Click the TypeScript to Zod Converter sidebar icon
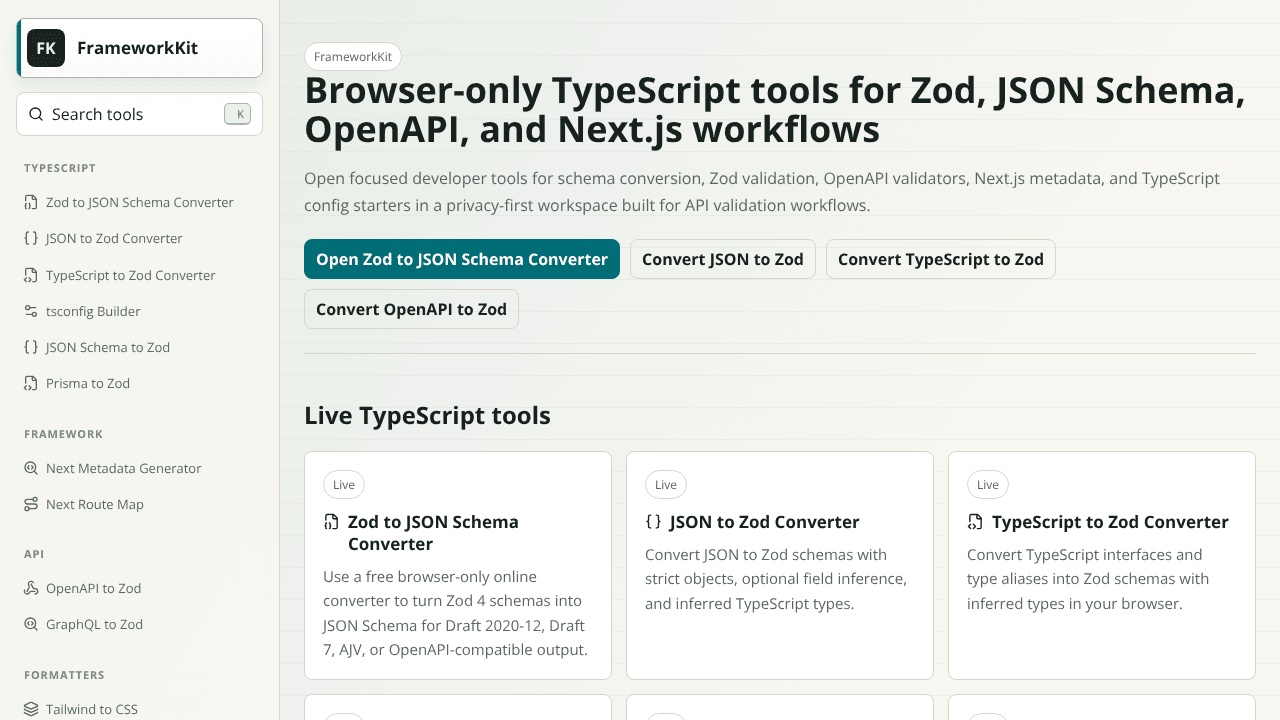 tap(31, 275)
